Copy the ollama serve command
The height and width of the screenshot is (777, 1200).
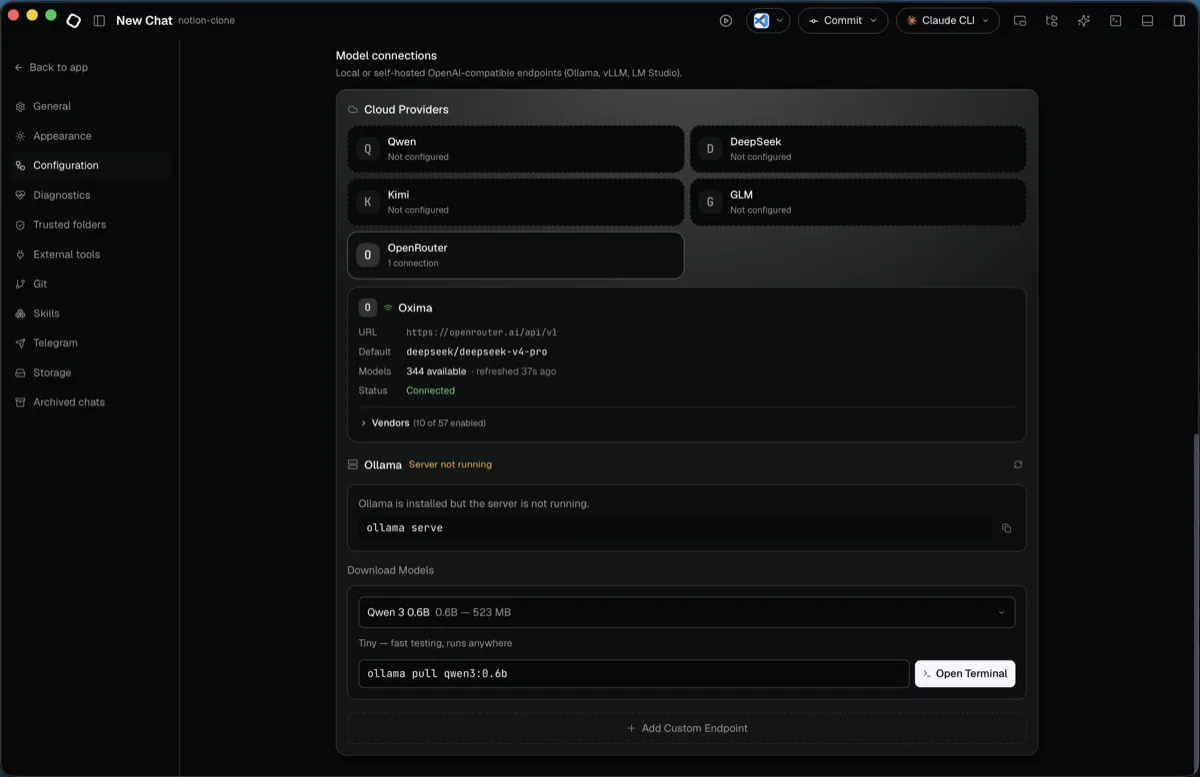click(1006, 528)
